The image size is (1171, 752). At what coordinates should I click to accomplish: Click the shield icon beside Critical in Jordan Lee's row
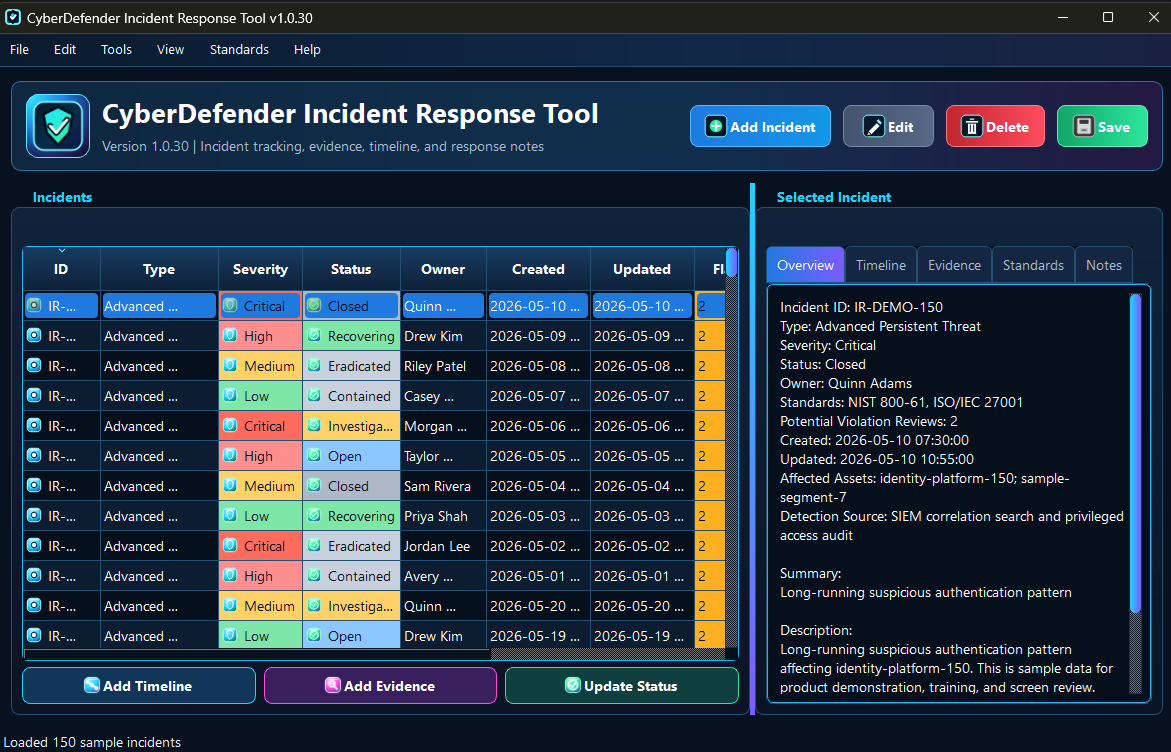pos(231,546)
